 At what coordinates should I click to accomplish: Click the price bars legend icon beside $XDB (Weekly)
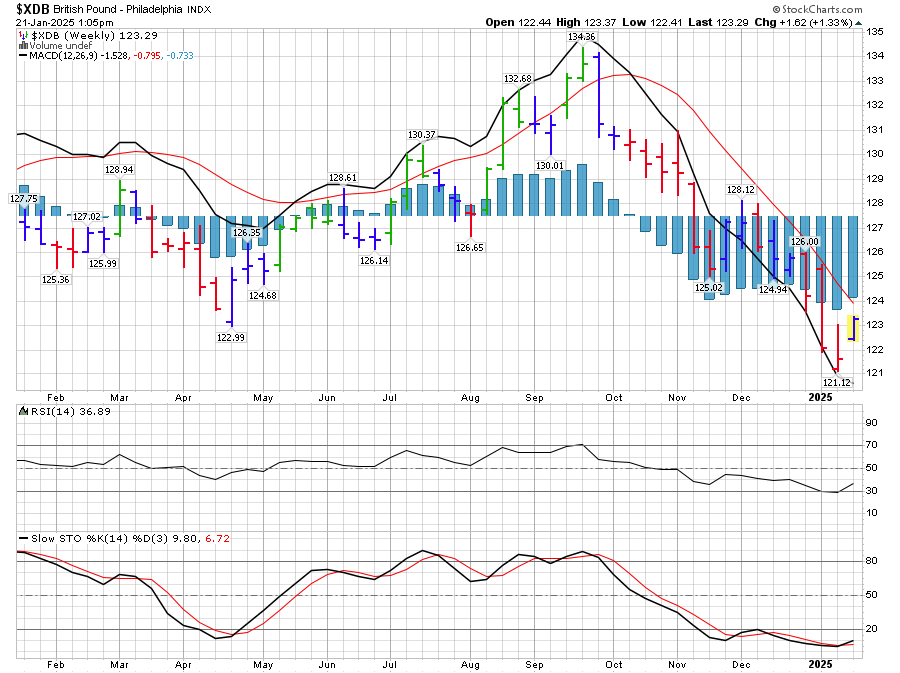(x=23, y=36)
